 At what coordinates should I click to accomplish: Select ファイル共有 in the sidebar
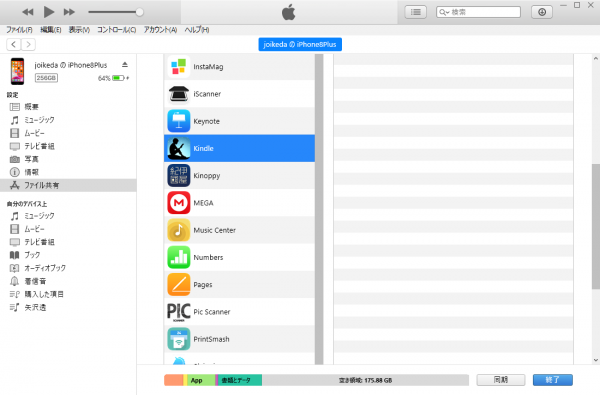point(68,185)
